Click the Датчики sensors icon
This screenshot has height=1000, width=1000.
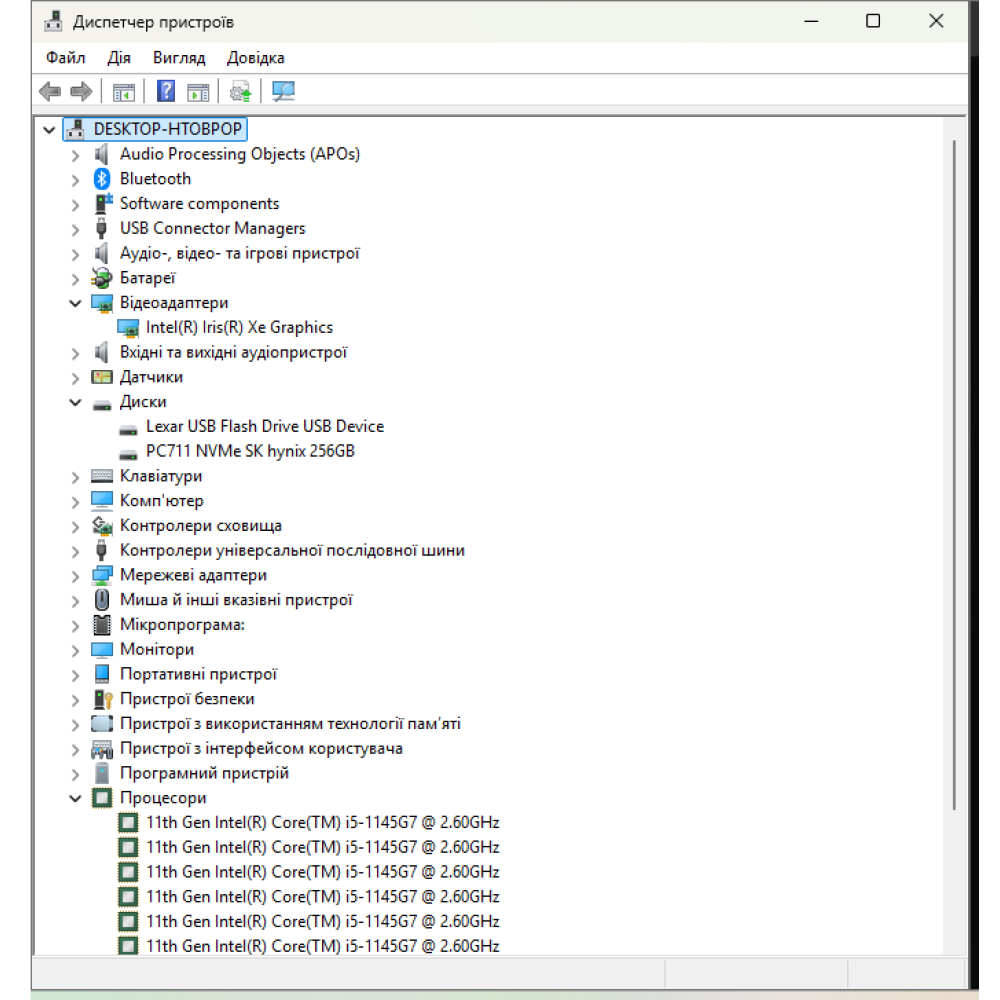(102, 377)
